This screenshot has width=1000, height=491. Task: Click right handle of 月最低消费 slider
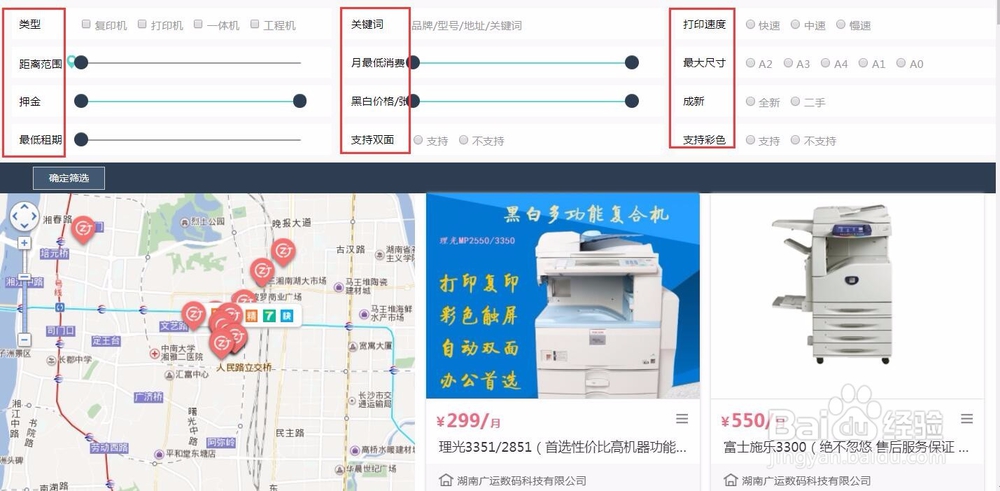tap(632, 62)
